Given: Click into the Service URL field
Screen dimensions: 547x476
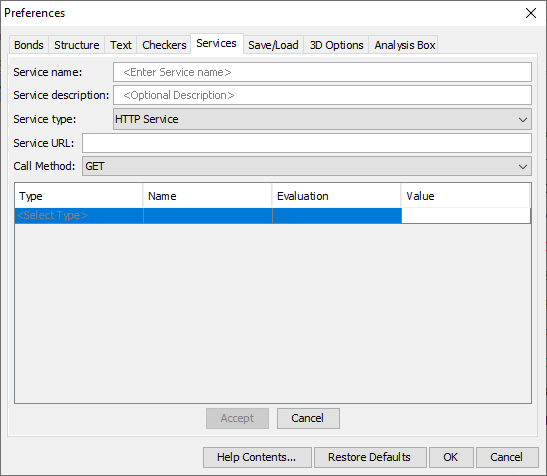Looking at the screenshot, I should click(307, 143).
